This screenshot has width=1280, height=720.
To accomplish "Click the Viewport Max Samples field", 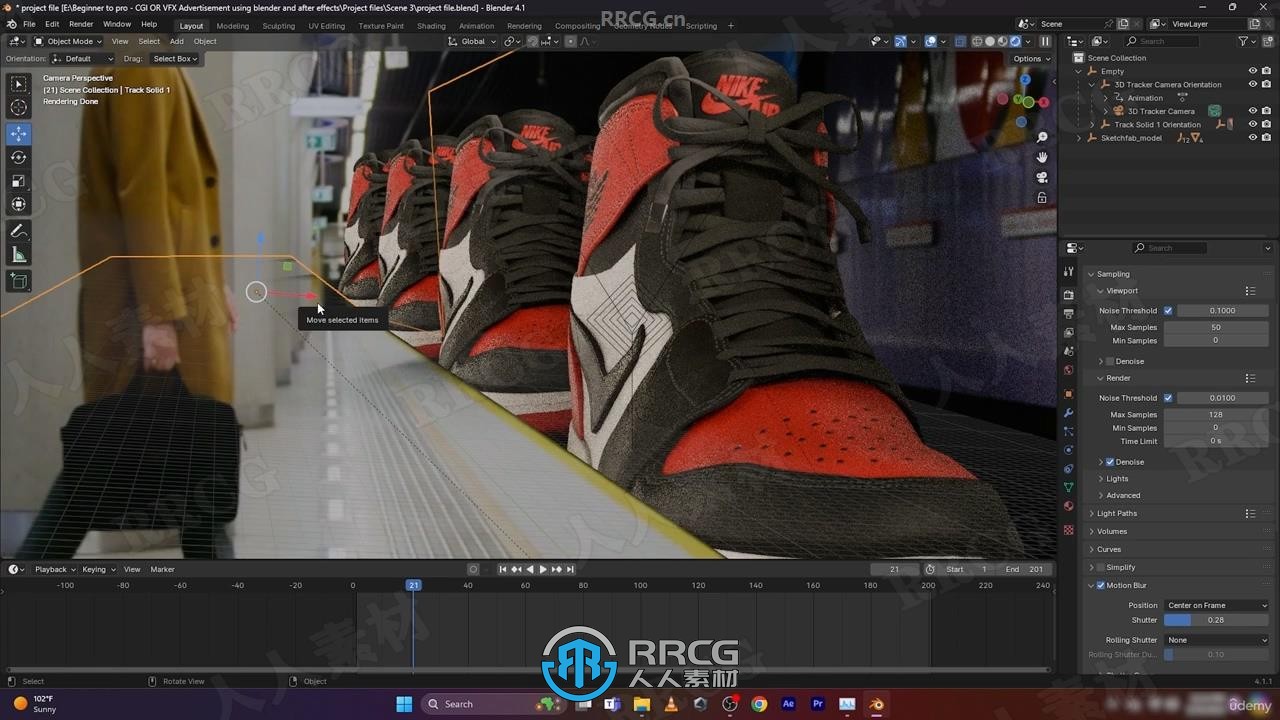I will tap(1216, 327).
